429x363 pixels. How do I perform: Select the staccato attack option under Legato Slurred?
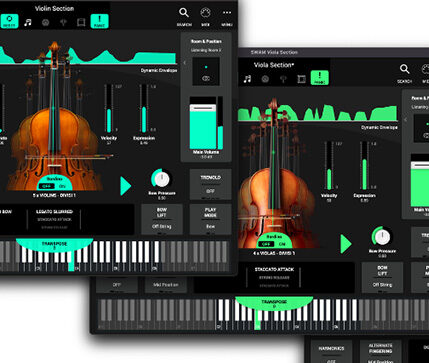(x=54, y=220)
